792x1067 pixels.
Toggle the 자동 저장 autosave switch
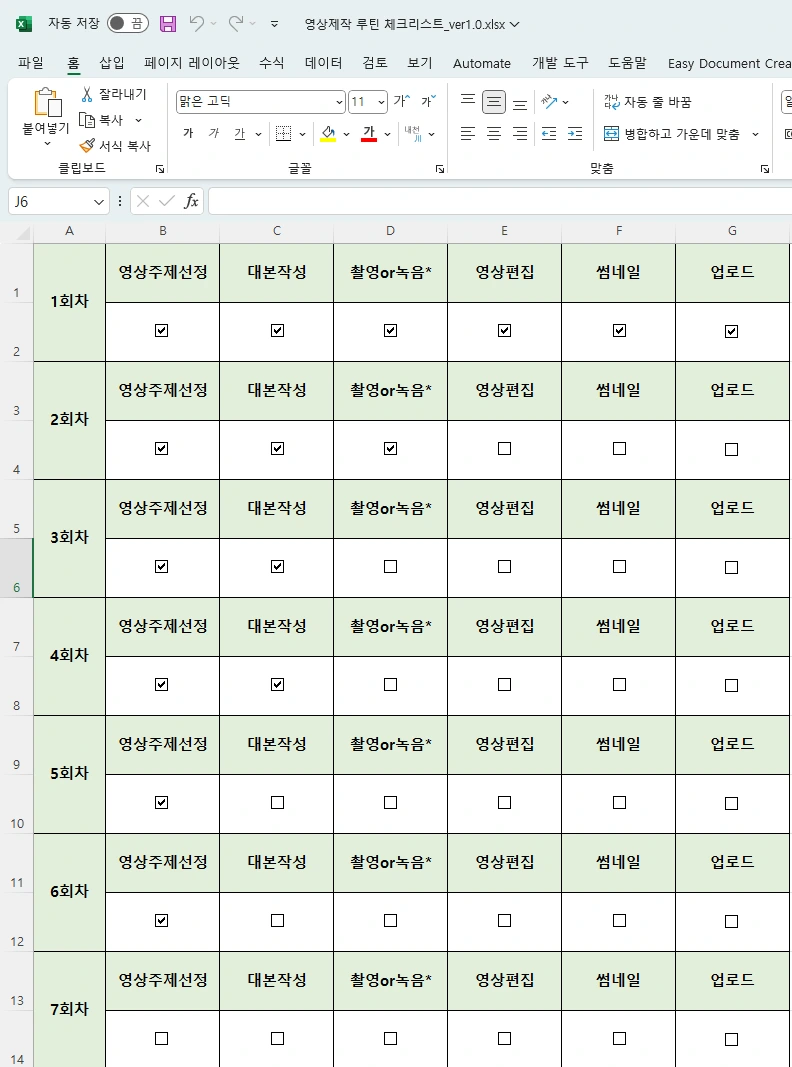coord(127,24)
